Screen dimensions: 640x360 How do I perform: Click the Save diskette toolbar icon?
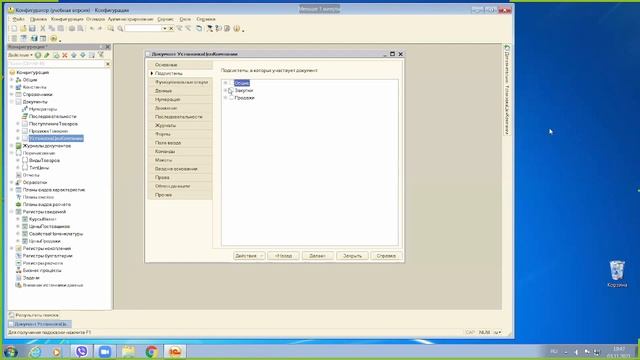[32, 29]
